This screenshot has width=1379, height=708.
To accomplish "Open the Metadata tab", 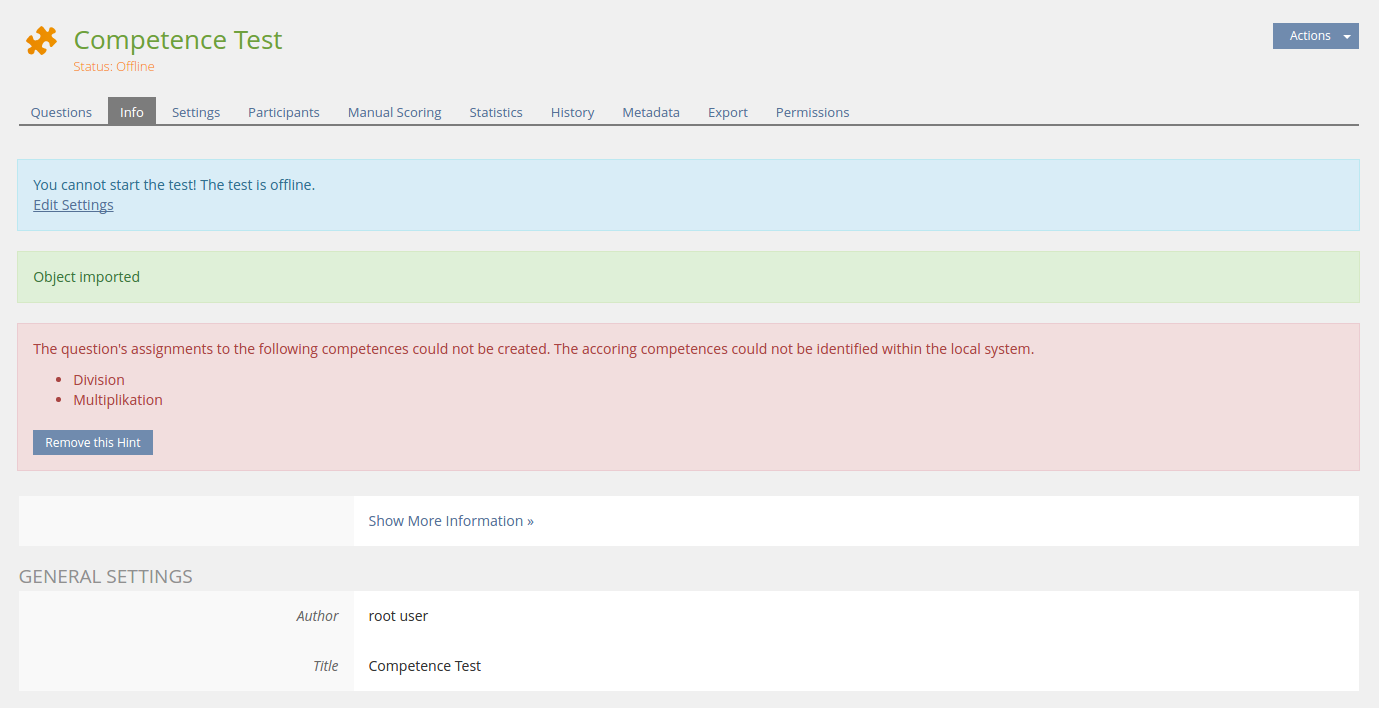I will (x=651, y=112).
